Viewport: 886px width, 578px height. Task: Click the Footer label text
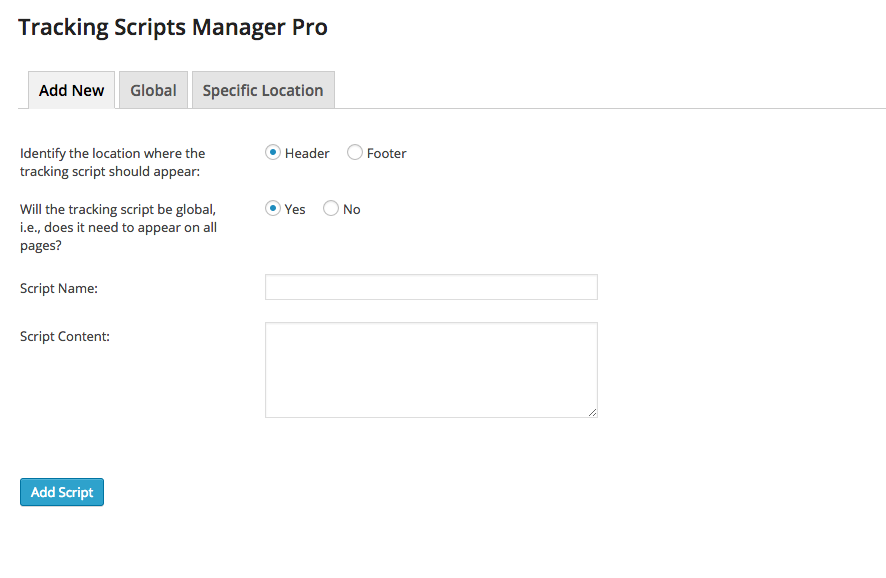[386, 154]
